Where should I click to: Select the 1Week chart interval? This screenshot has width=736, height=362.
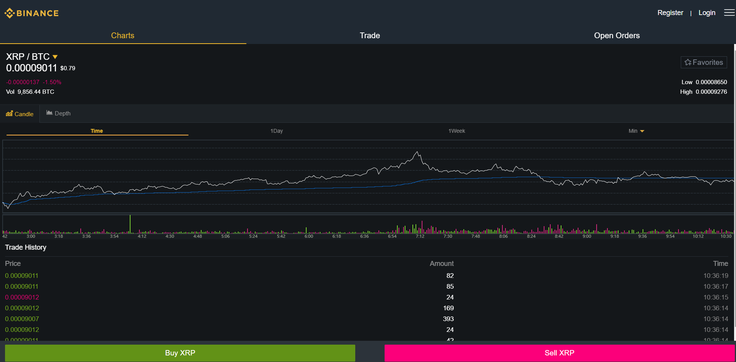456,131
